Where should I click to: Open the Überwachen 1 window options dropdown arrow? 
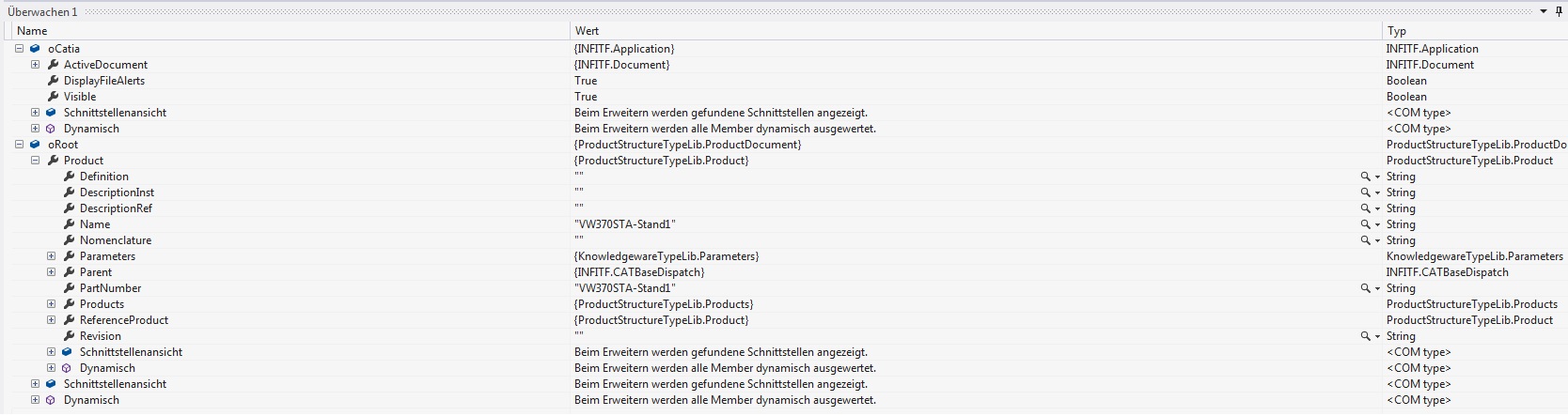(1544, 11)
